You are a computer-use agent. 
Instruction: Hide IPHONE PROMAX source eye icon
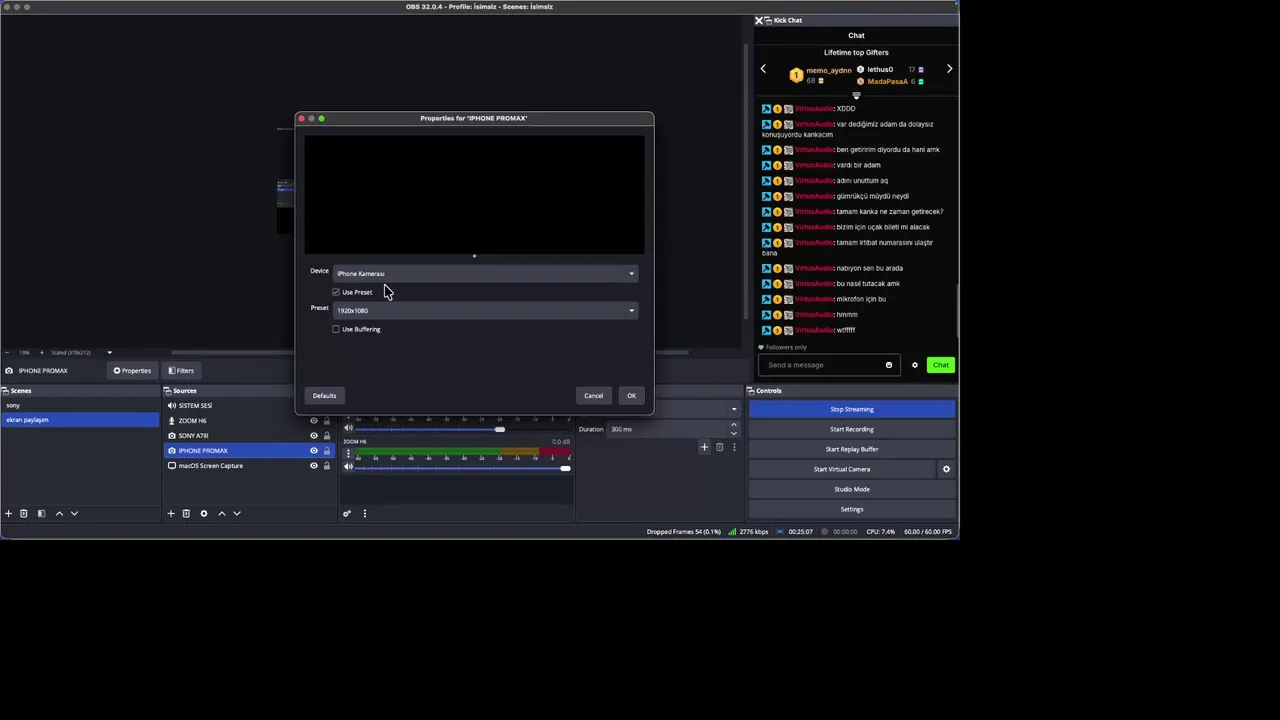[314, 451]
